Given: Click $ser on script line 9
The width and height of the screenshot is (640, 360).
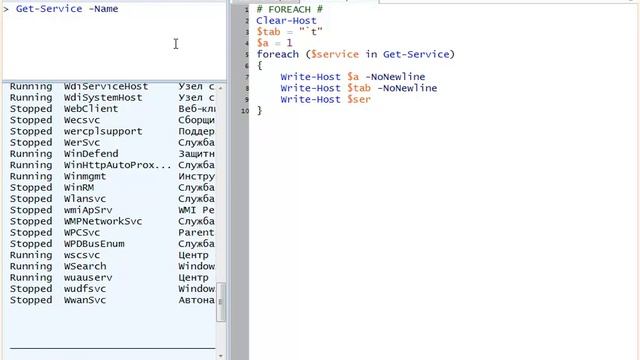Looking at the screenshot, I should click(x=359, y=99).
